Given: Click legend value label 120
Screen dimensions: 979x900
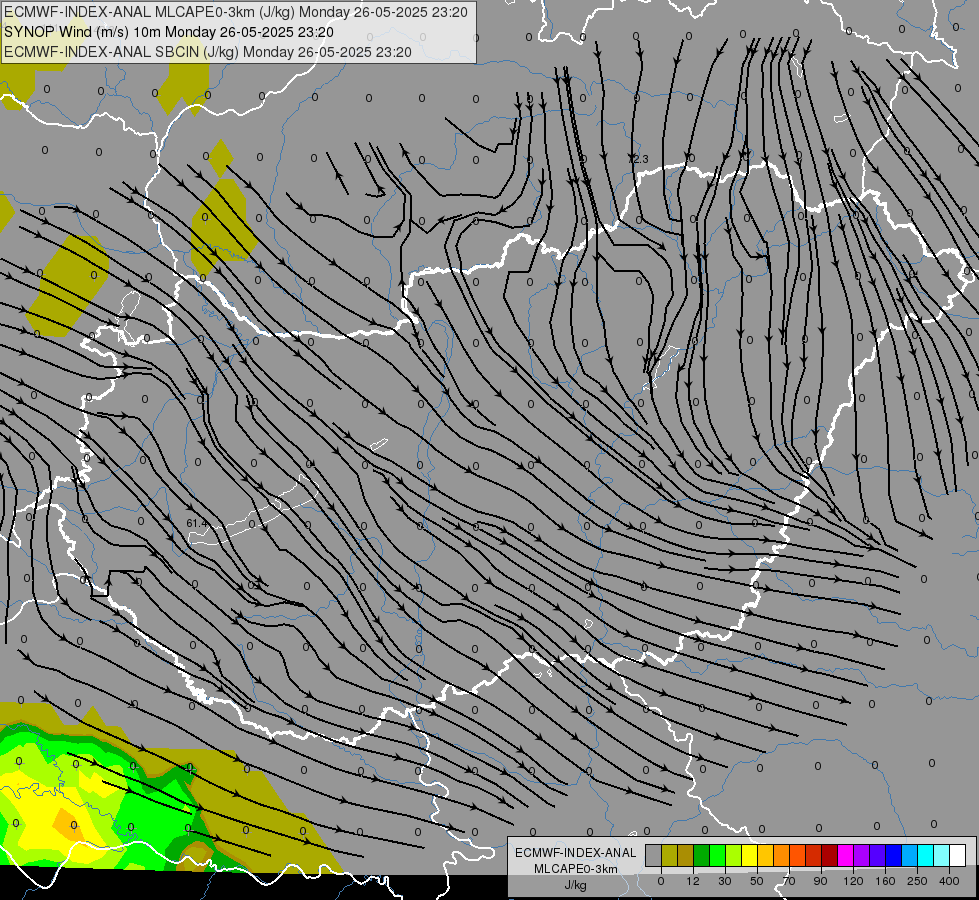Looking at the screenshot, I should [x=853, y=881].
